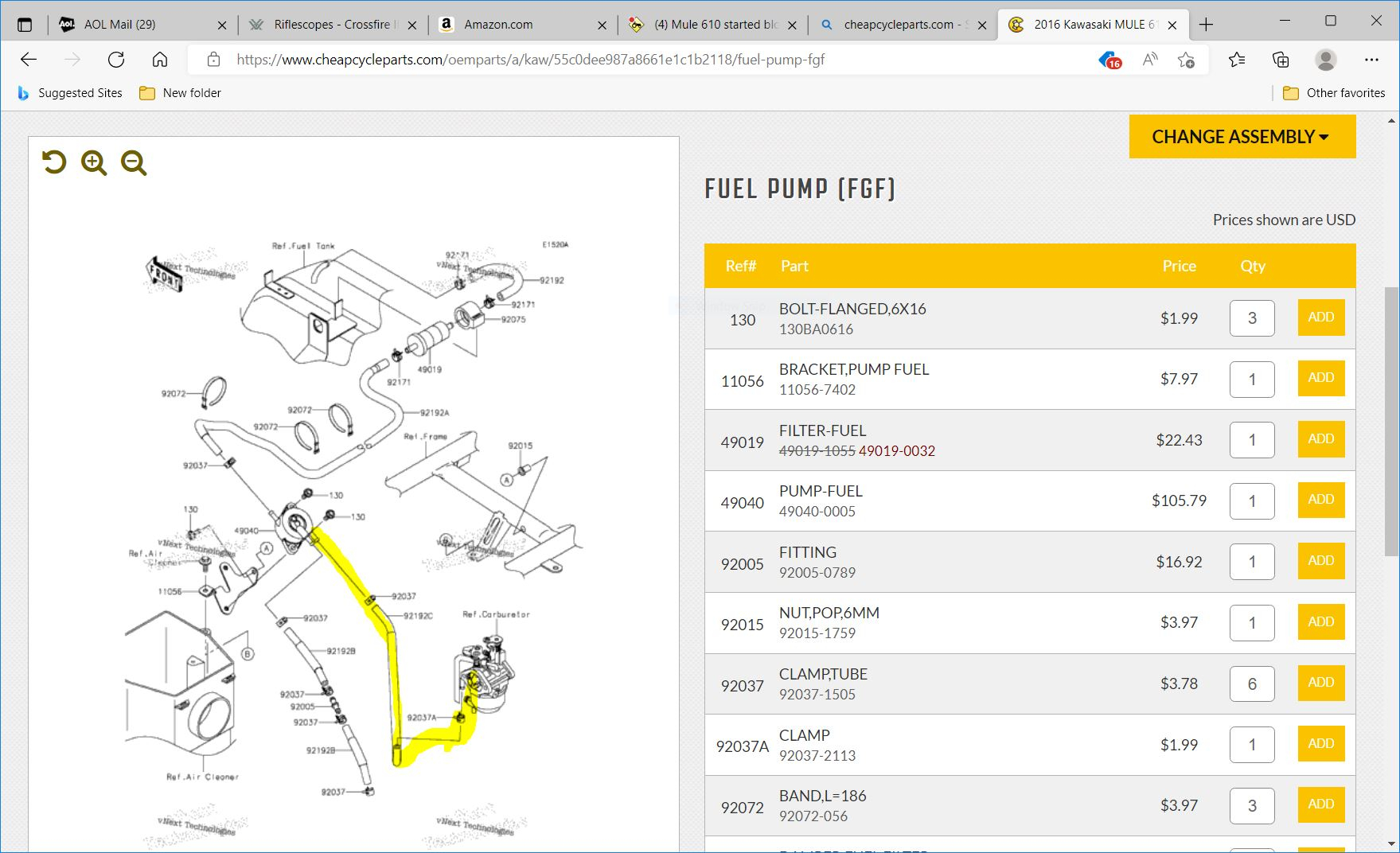Open the Favorites list
1400x853 pixels.
pos(1237,60)
